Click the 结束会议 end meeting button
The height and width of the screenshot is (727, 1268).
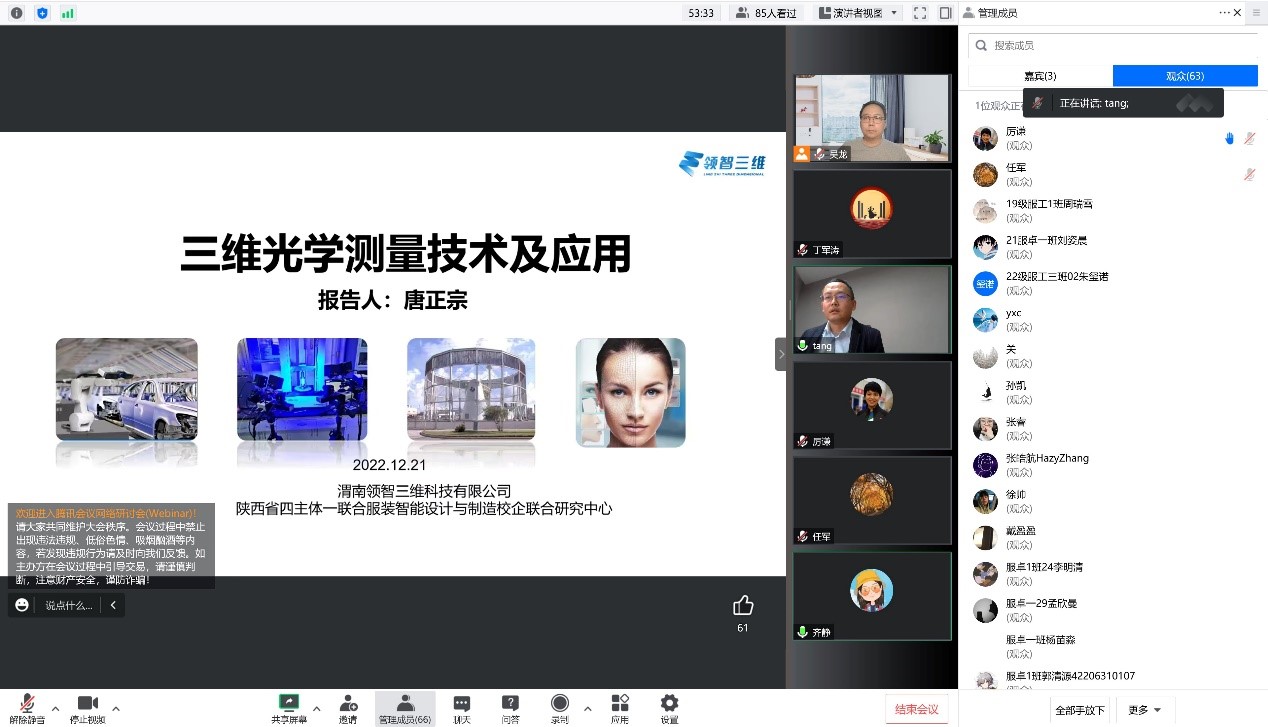click(917, 709)
